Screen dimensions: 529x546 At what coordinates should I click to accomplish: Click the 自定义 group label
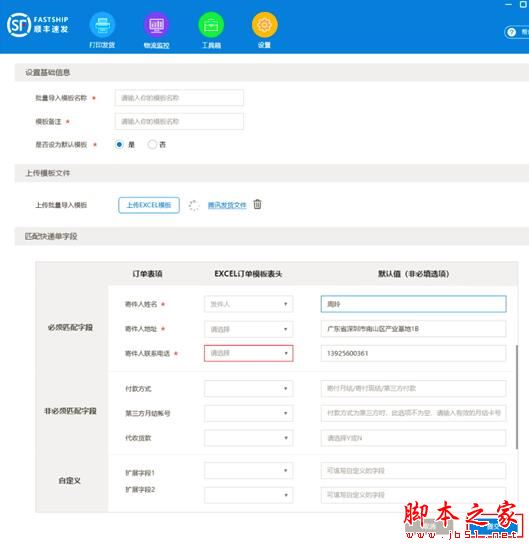pos(70,481)
